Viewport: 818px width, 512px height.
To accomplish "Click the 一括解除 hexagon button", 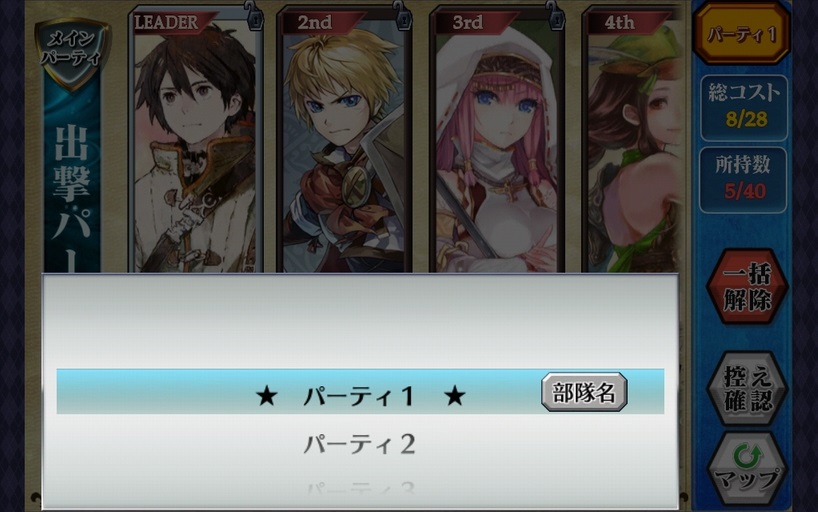I will 747,288.
